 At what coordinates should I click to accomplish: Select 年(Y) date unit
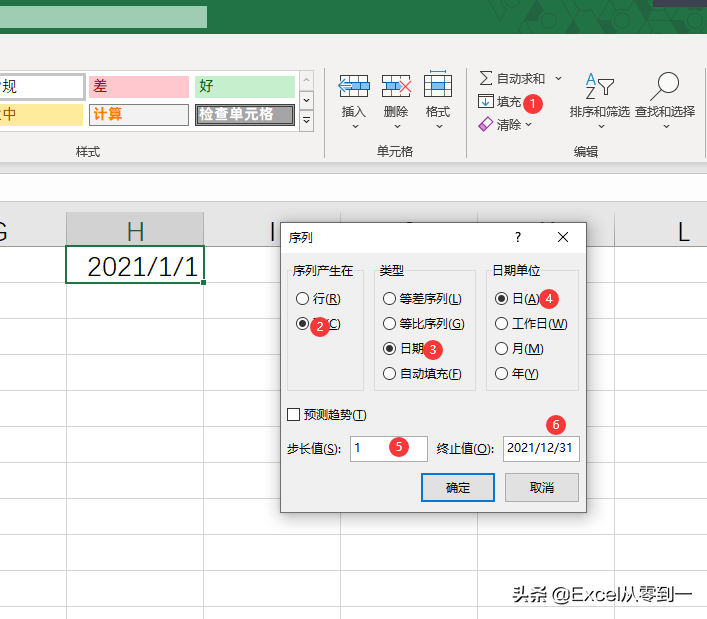pos(501,374)
